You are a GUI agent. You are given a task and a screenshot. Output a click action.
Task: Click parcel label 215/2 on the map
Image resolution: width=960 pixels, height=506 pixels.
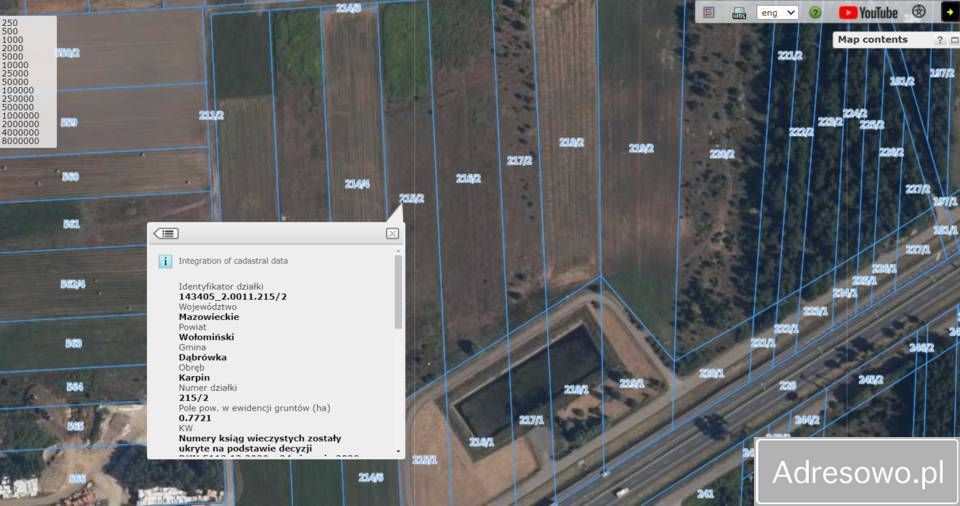[x=411, y=198]
